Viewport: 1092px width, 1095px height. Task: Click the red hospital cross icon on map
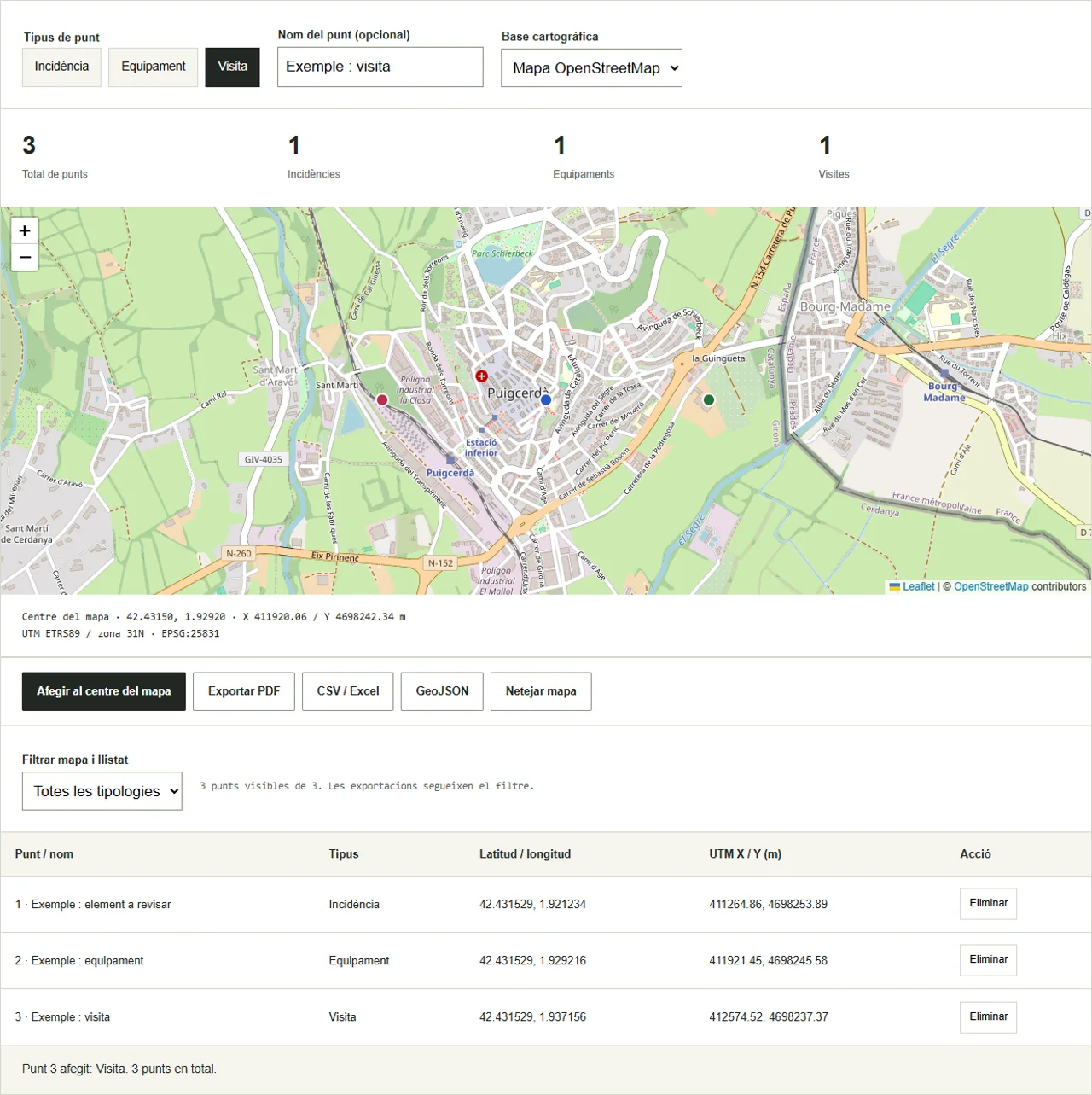[x=481, y=376]
